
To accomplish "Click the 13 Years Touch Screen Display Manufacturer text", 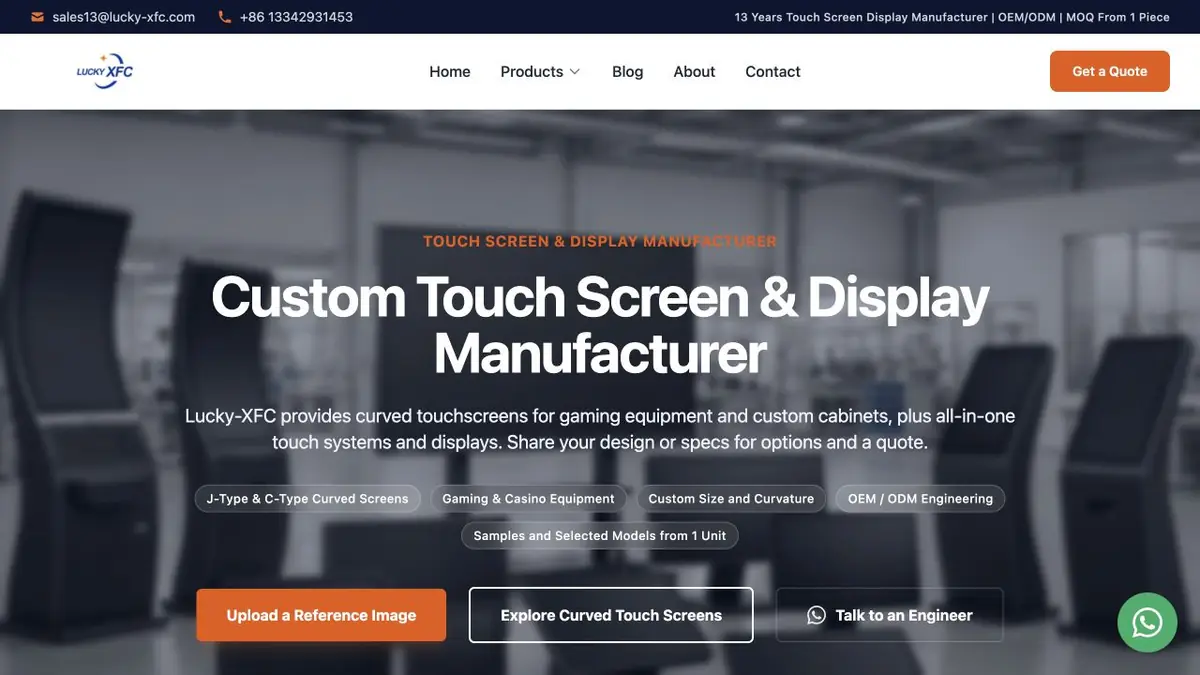I will [861, 17].
